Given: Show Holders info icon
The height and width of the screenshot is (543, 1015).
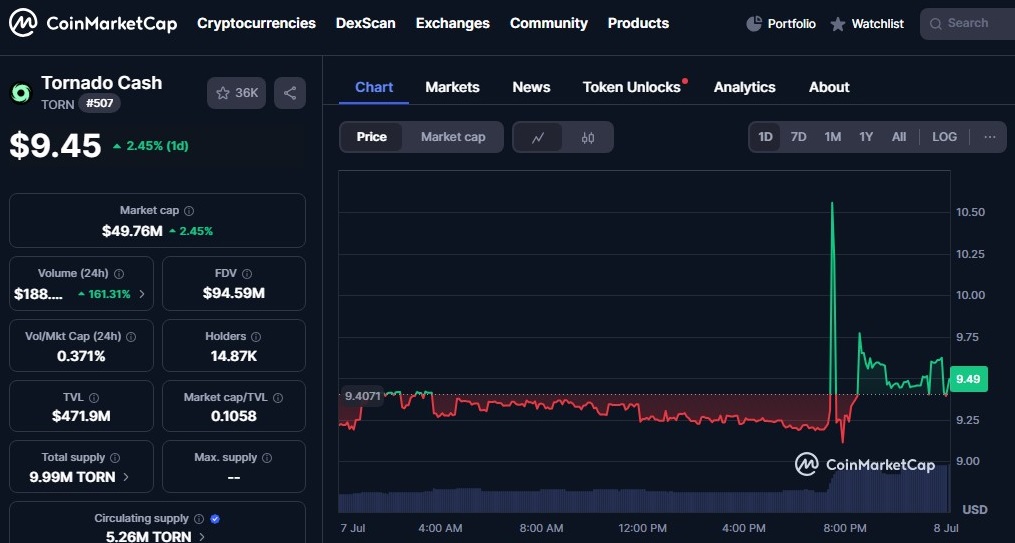Looking at the screenshot, I should (256, 337).
